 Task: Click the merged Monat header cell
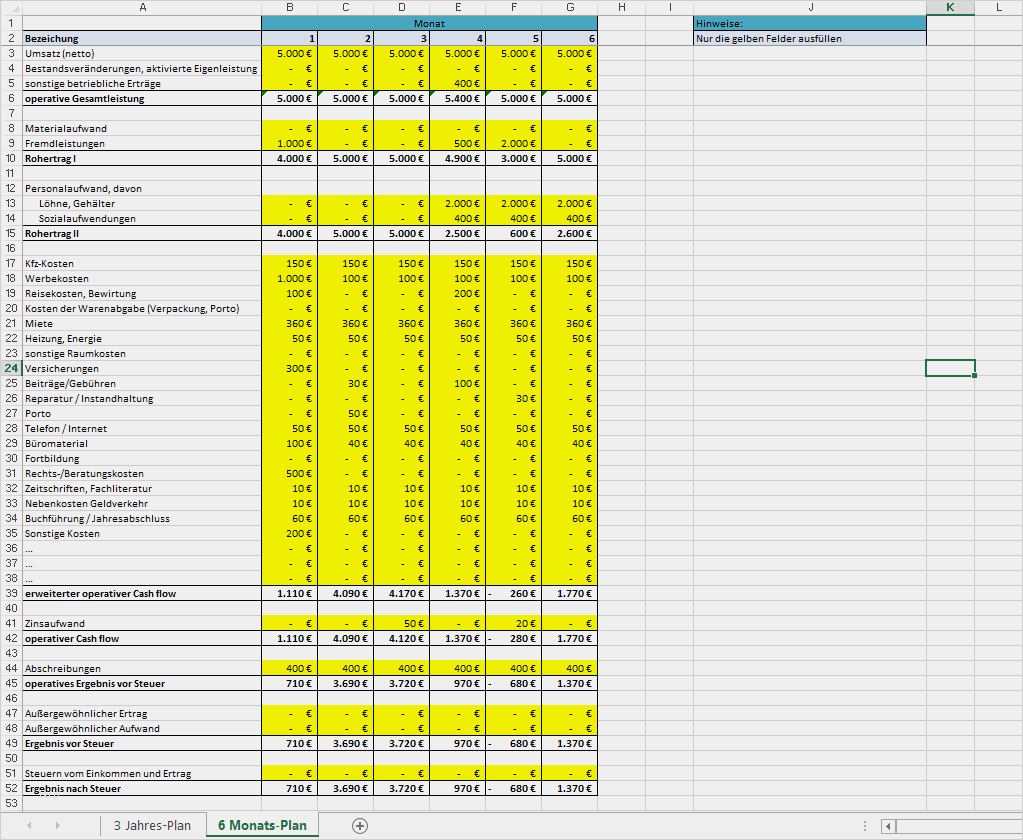[x=430, y=22]
